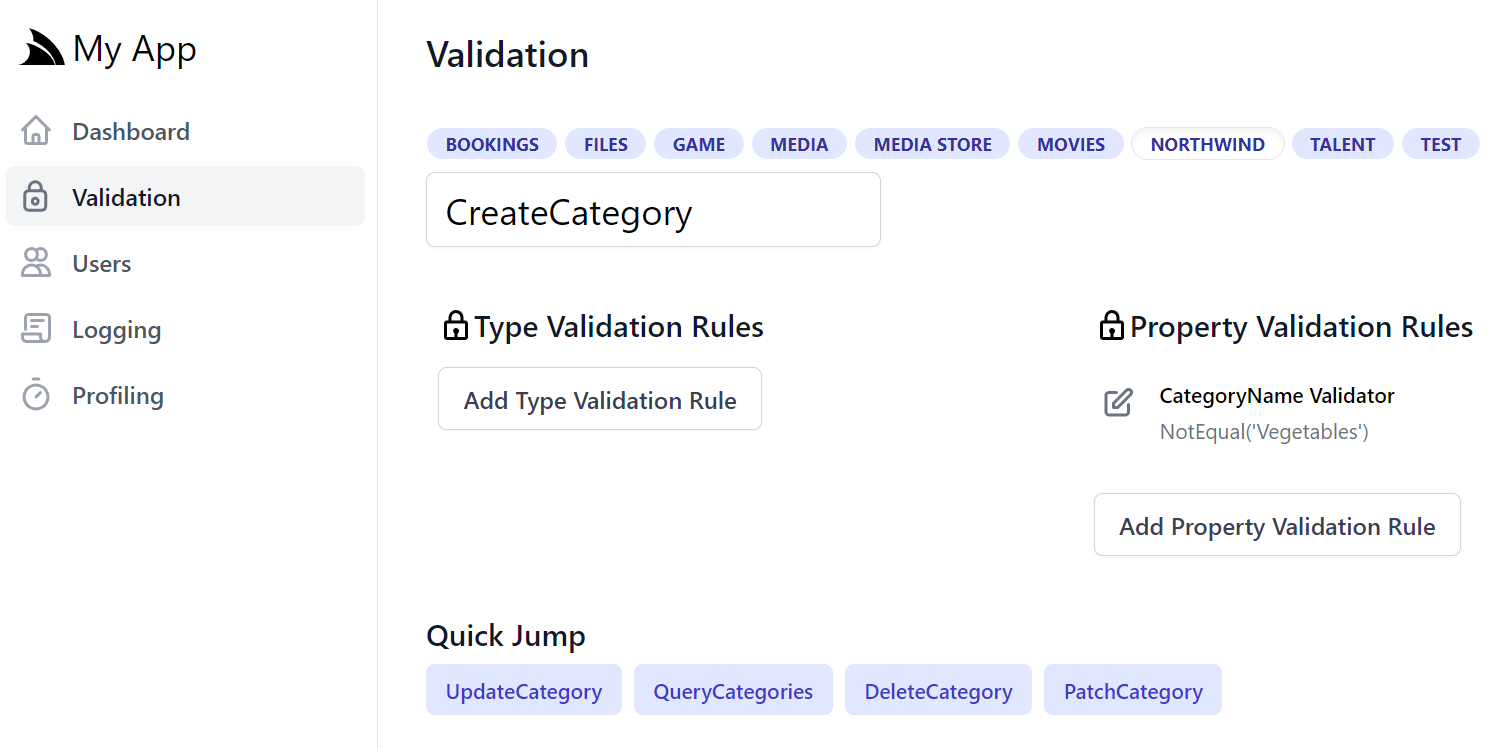This screenshot has height=748, width=1501.
Task: Jump to QueryCategories quick link
Action: tap(733, 690)
